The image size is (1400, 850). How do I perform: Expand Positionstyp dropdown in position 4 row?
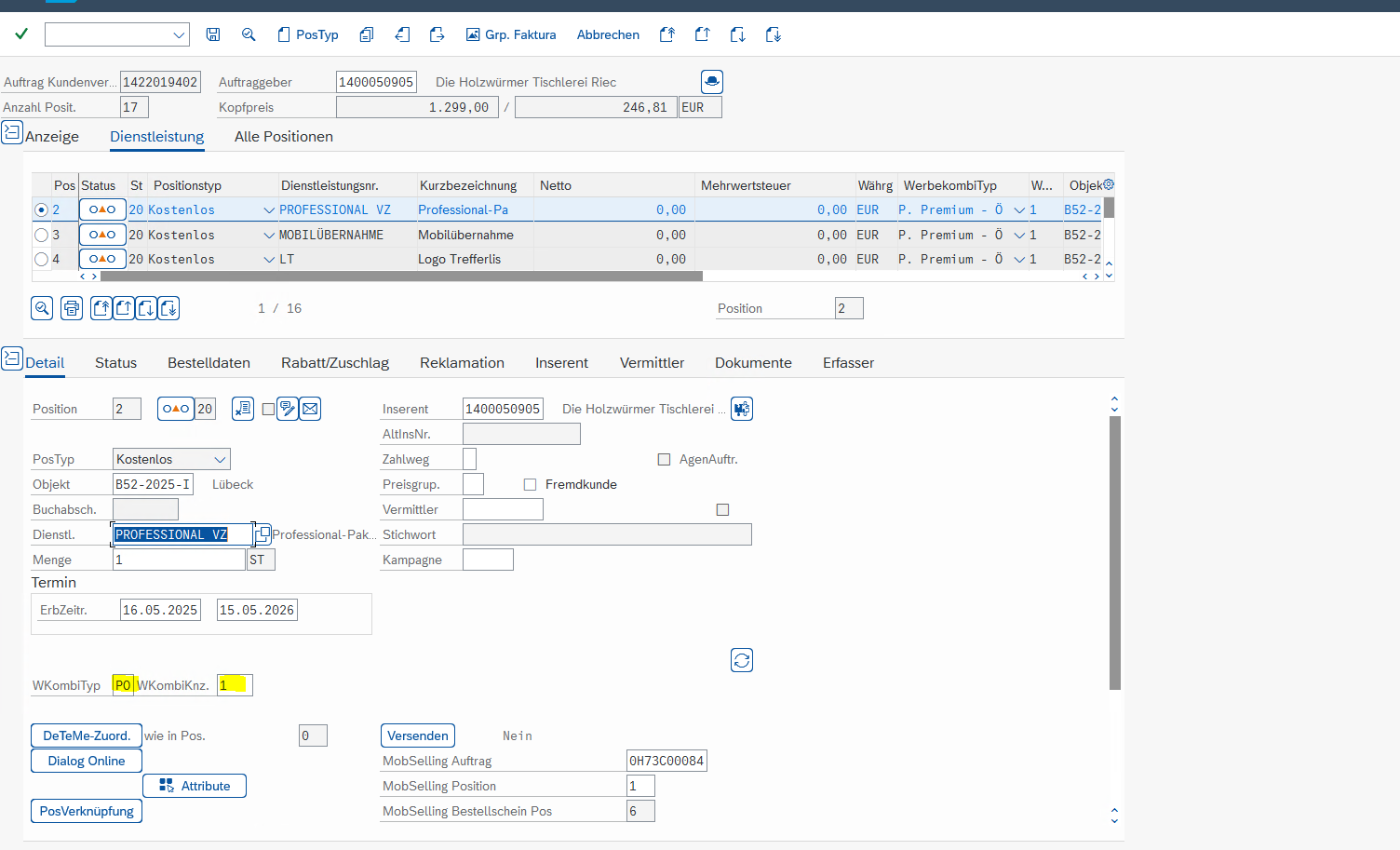(269, 259)
